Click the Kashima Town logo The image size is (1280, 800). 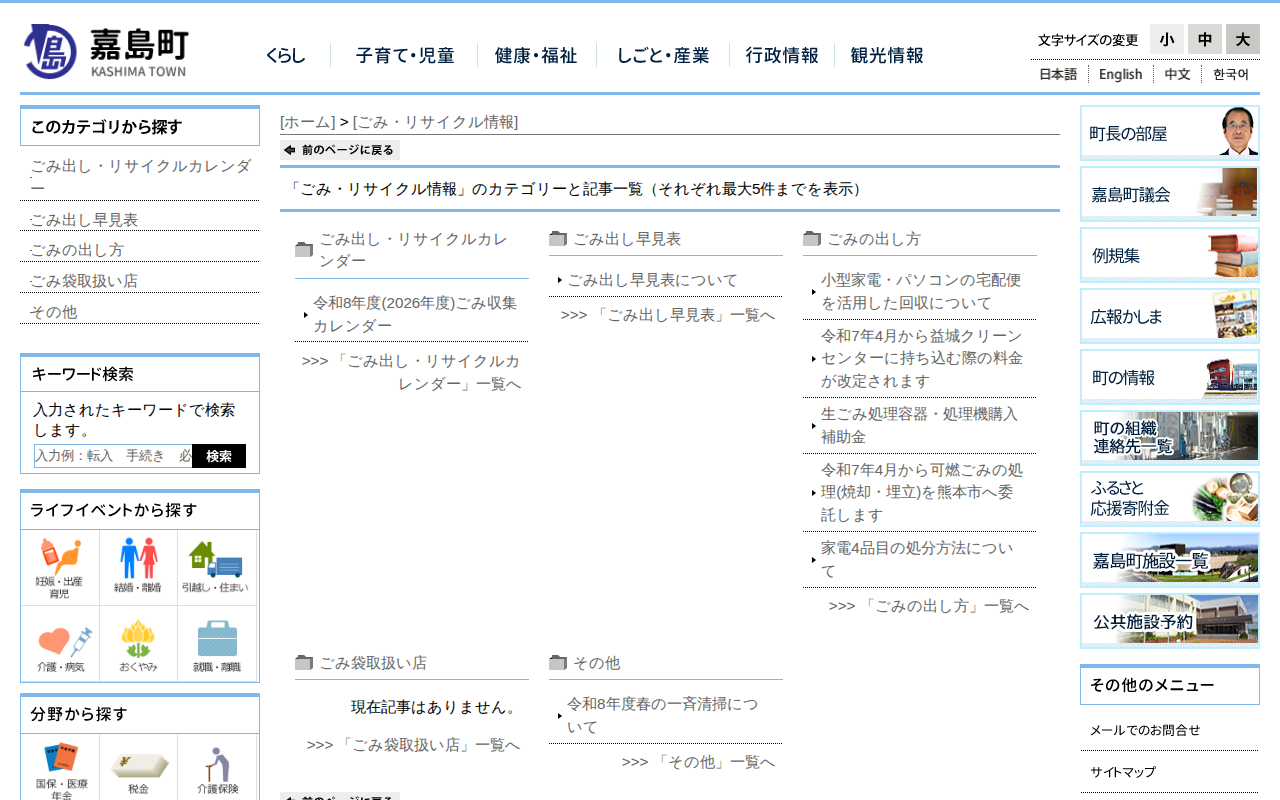[105, 51]
